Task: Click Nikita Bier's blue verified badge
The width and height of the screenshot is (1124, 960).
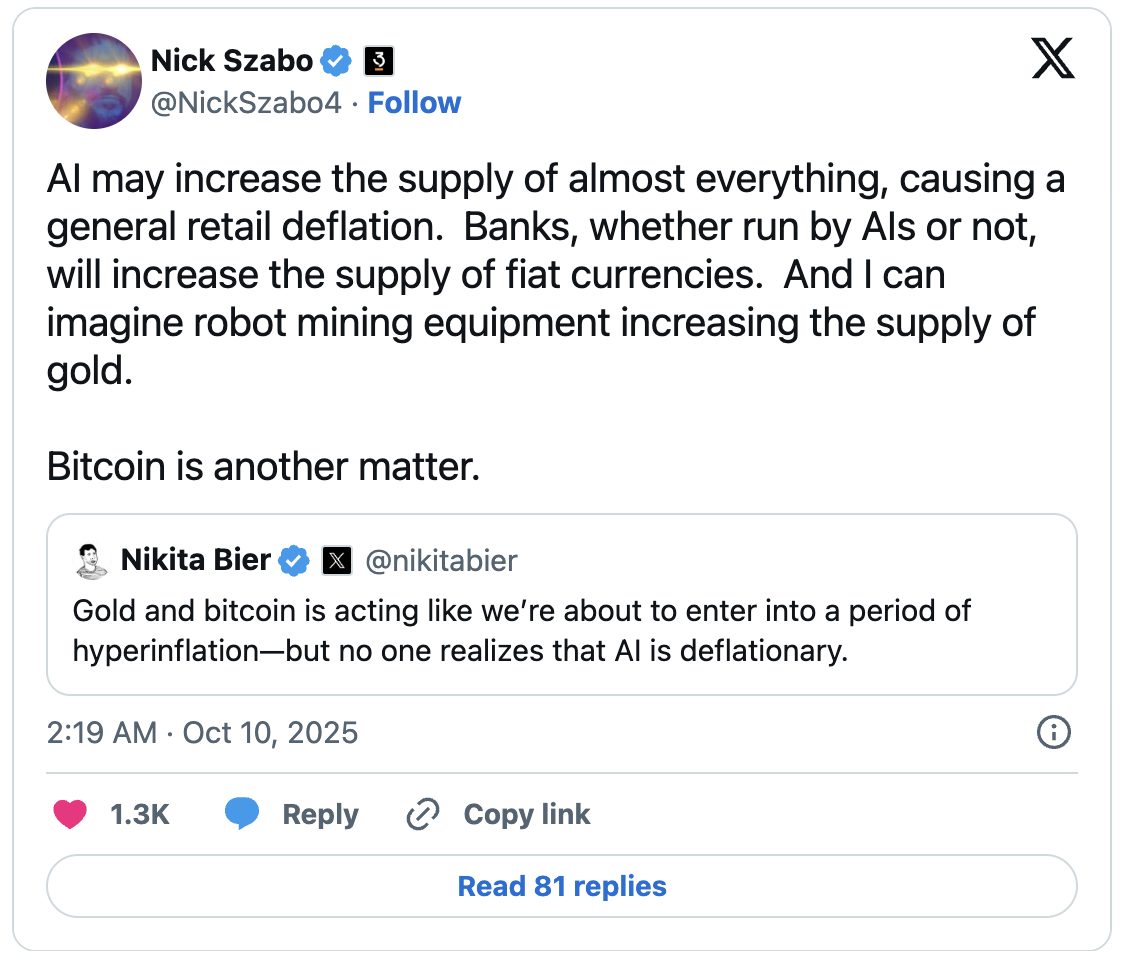Action: [293, 561]
